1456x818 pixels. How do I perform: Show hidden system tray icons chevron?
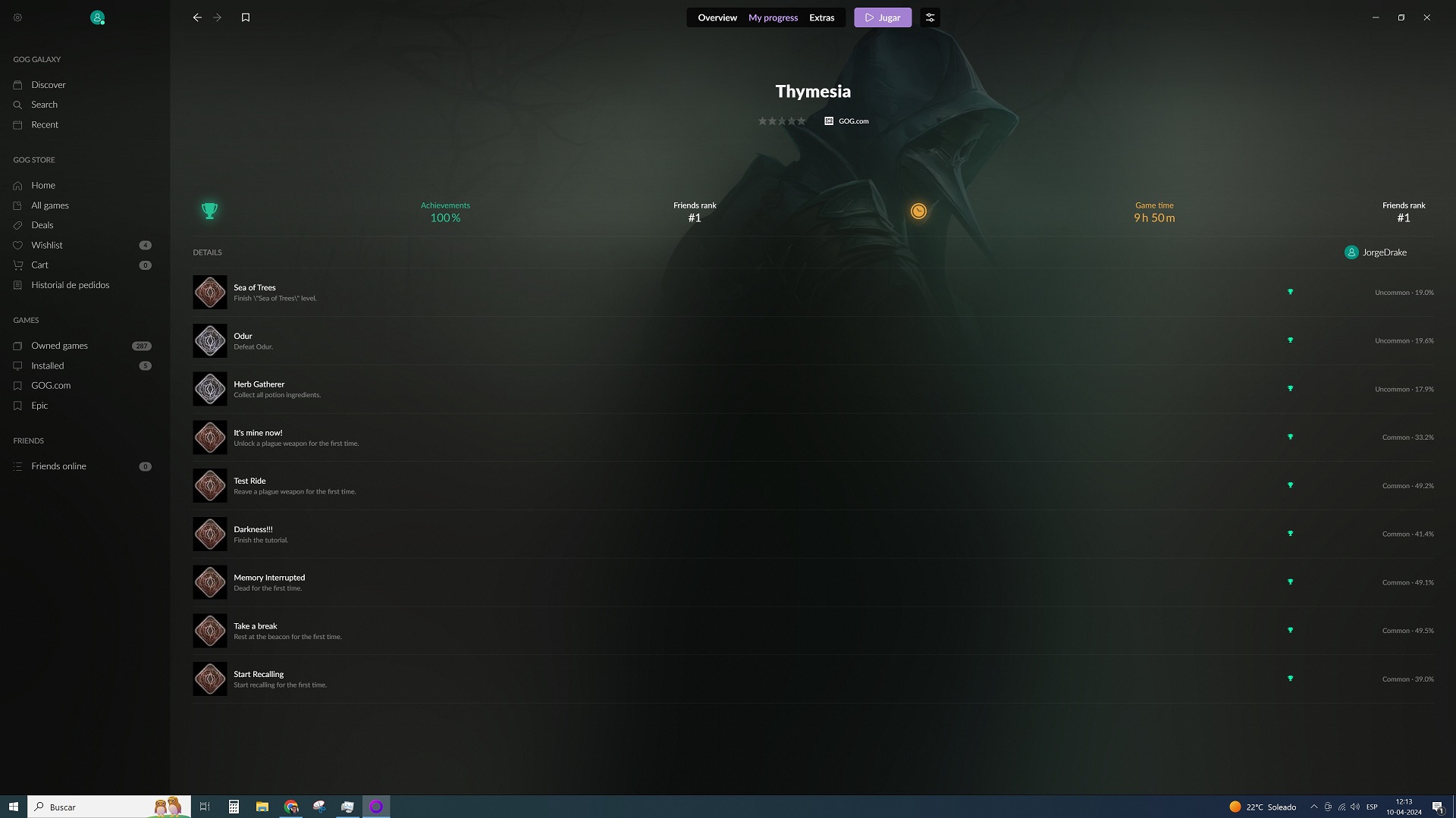(x=1314, y=807)
